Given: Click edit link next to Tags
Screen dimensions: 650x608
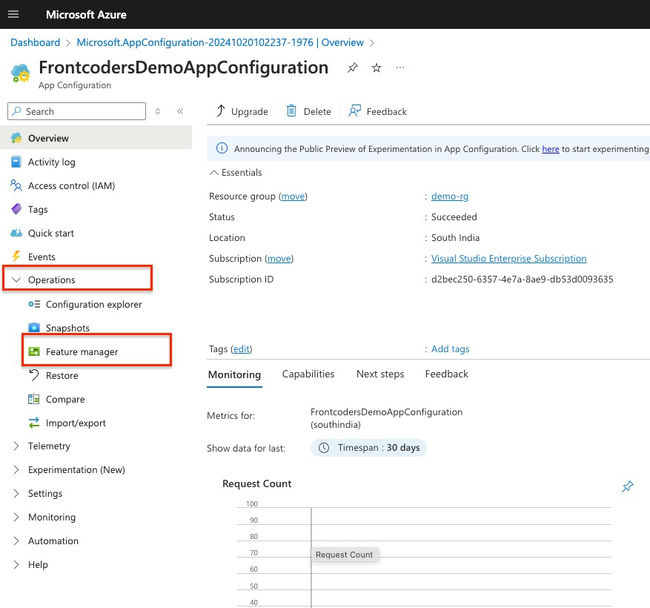Looking at the screenshot, I should 241,349.
